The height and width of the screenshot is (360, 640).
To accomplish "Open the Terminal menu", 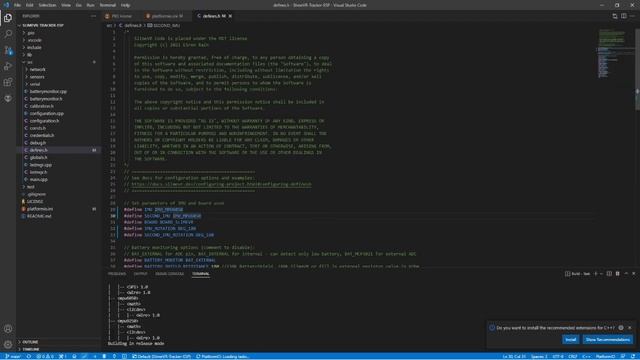I will (x=108, y=5).
